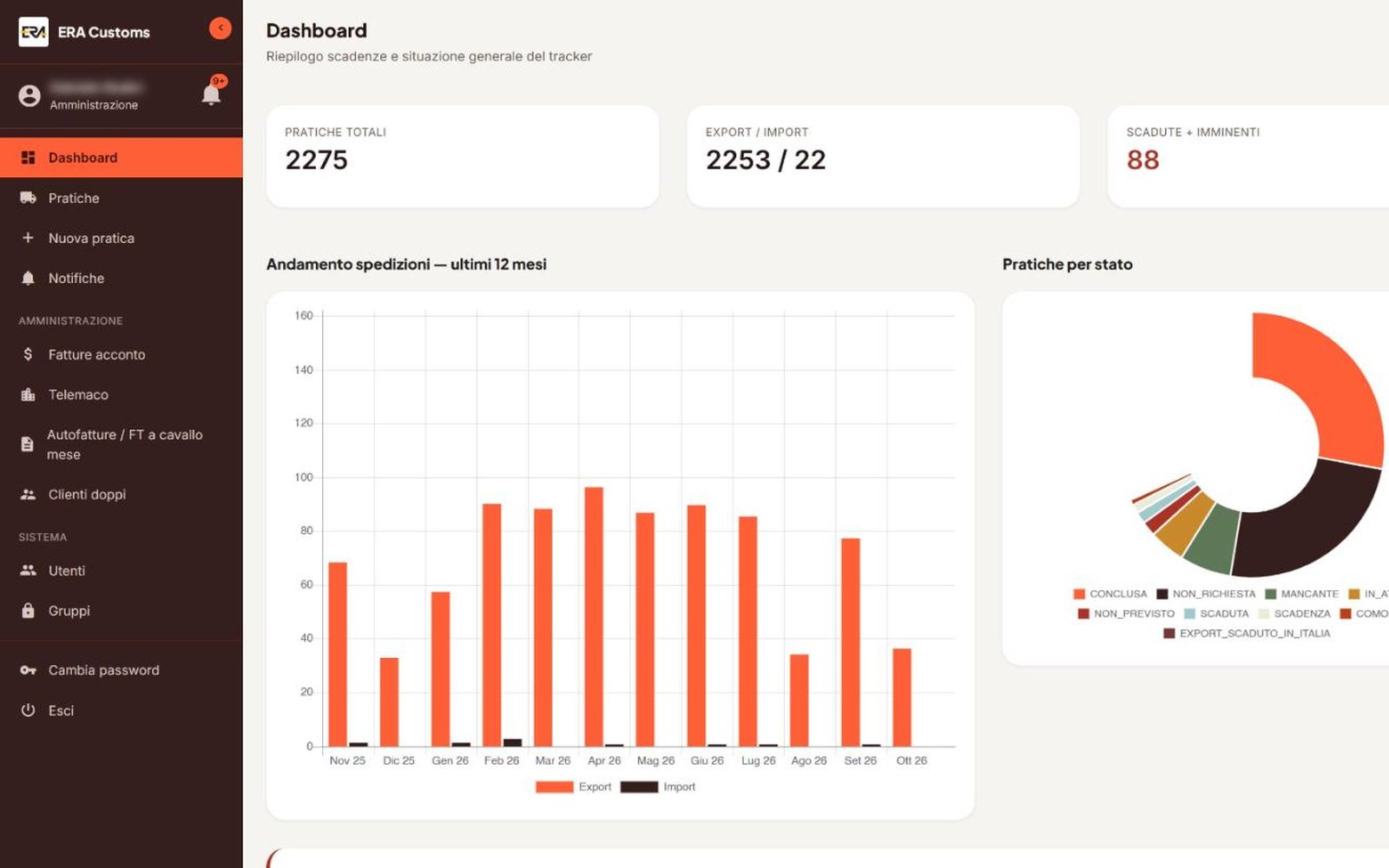The image size is (1389, 868).
Task: Open the notifications bell with the 9+ badge
Action: pos(212,93)
